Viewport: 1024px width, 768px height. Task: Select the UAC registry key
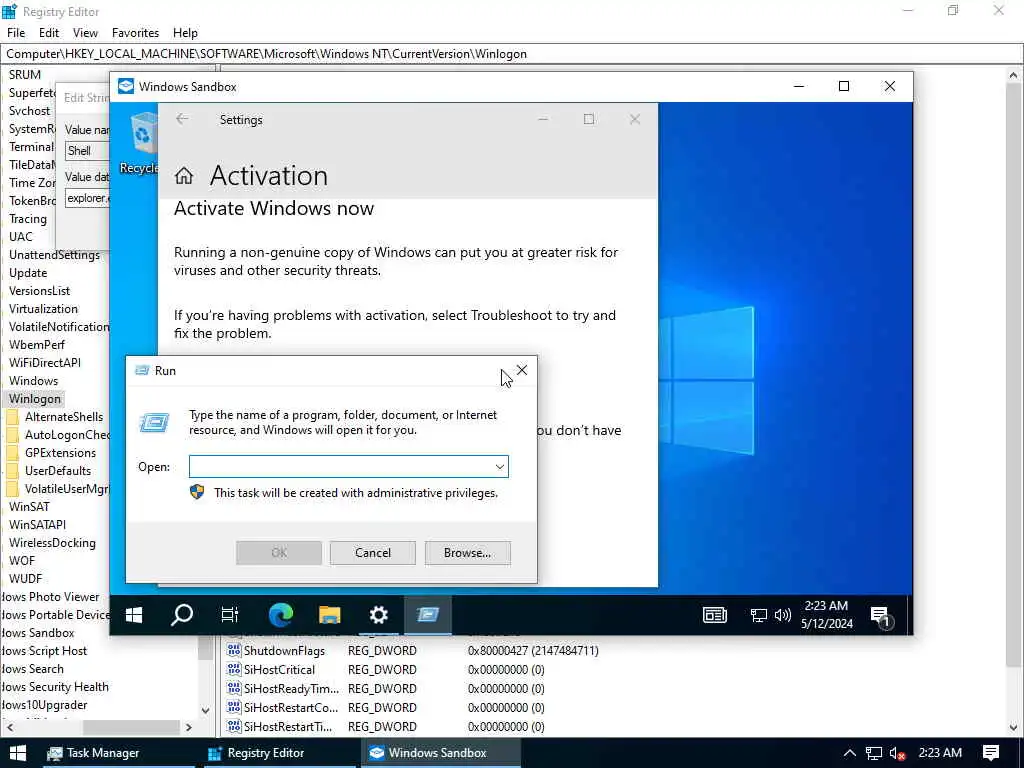pos(20,236)
